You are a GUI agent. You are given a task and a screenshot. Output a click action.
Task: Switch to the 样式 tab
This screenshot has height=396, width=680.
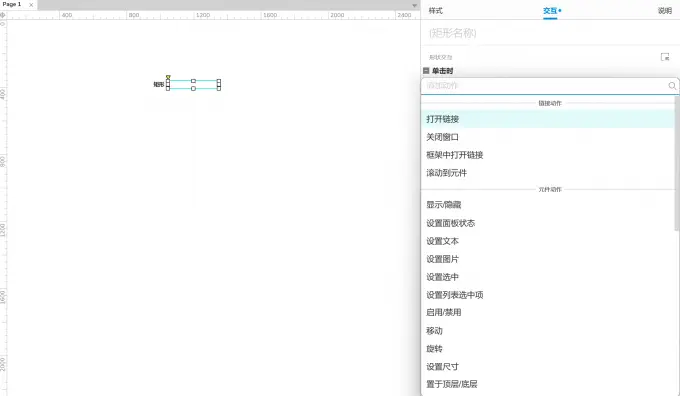tap(435, 11)
